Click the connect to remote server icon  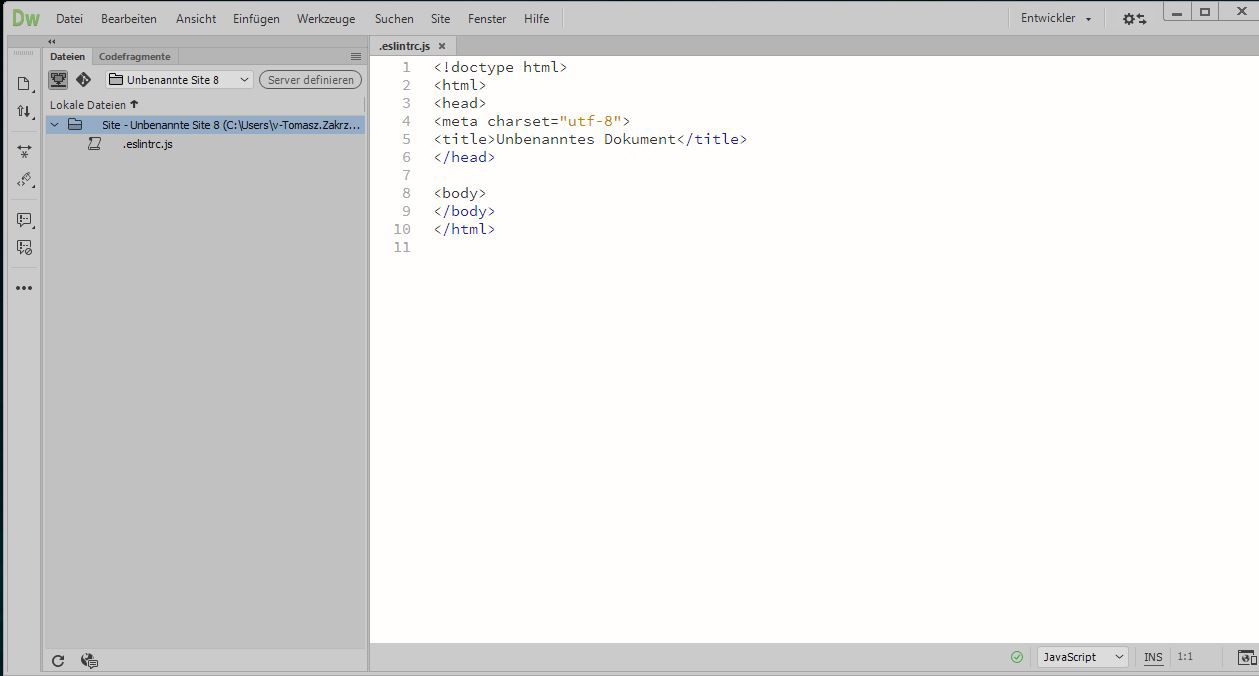click(58, 79)
